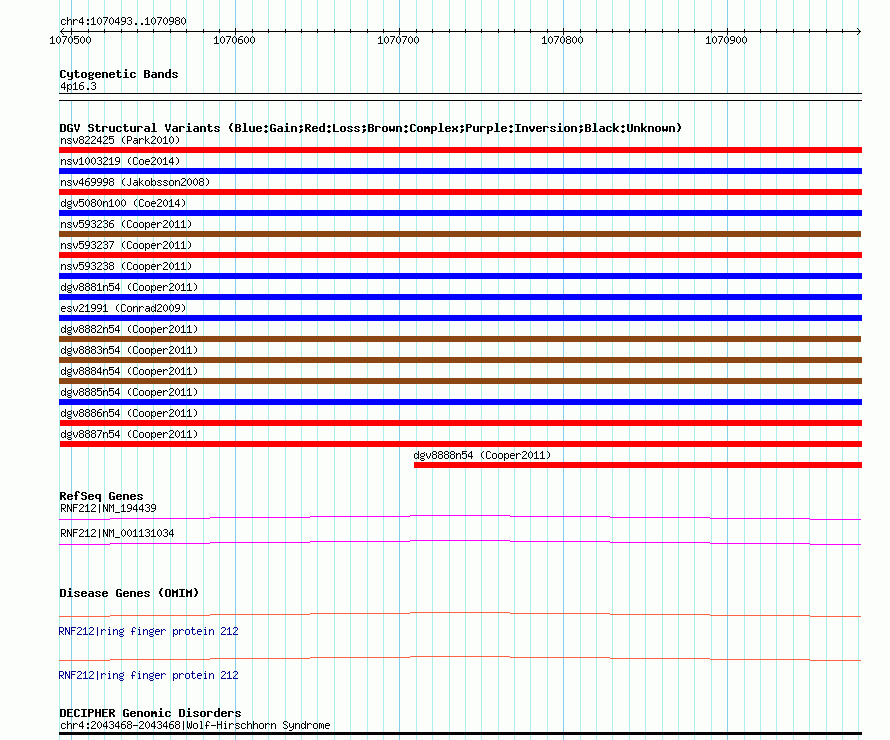890x740 pixels.
Task: Select variant label nsv593237 (Cooper2011)
Action: pos(126,245)
